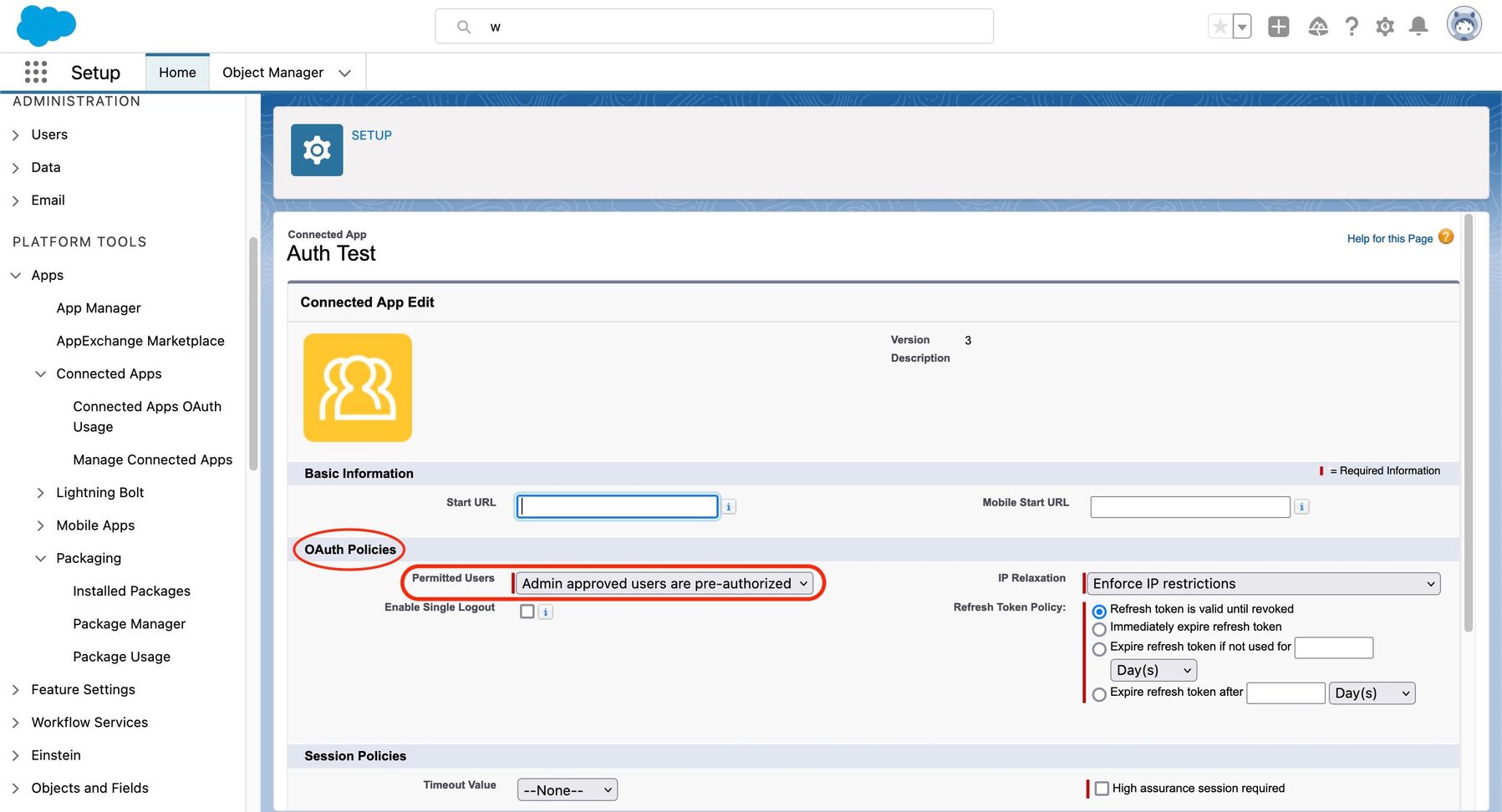1502x812 pixels.
Task: Go to Manage Connected Apps
Action: point(152,459)
